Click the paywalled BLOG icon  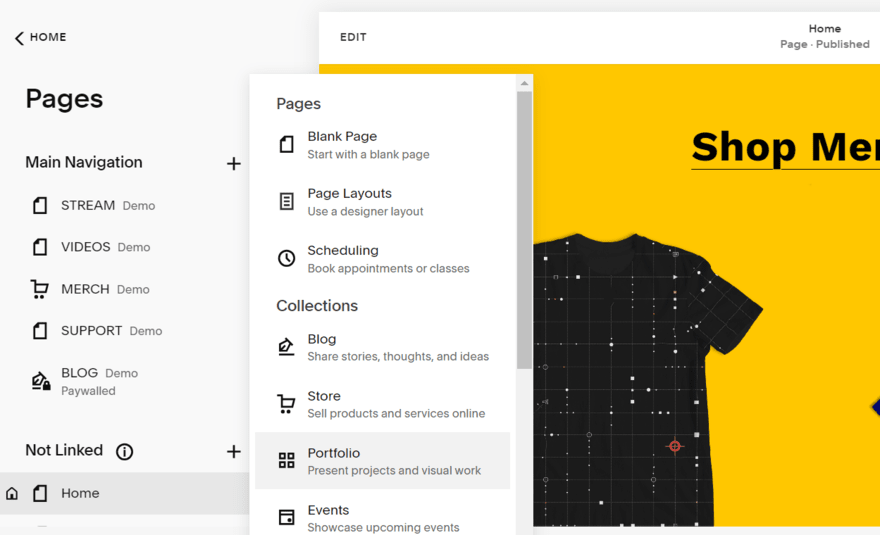(x=40, y=381)
